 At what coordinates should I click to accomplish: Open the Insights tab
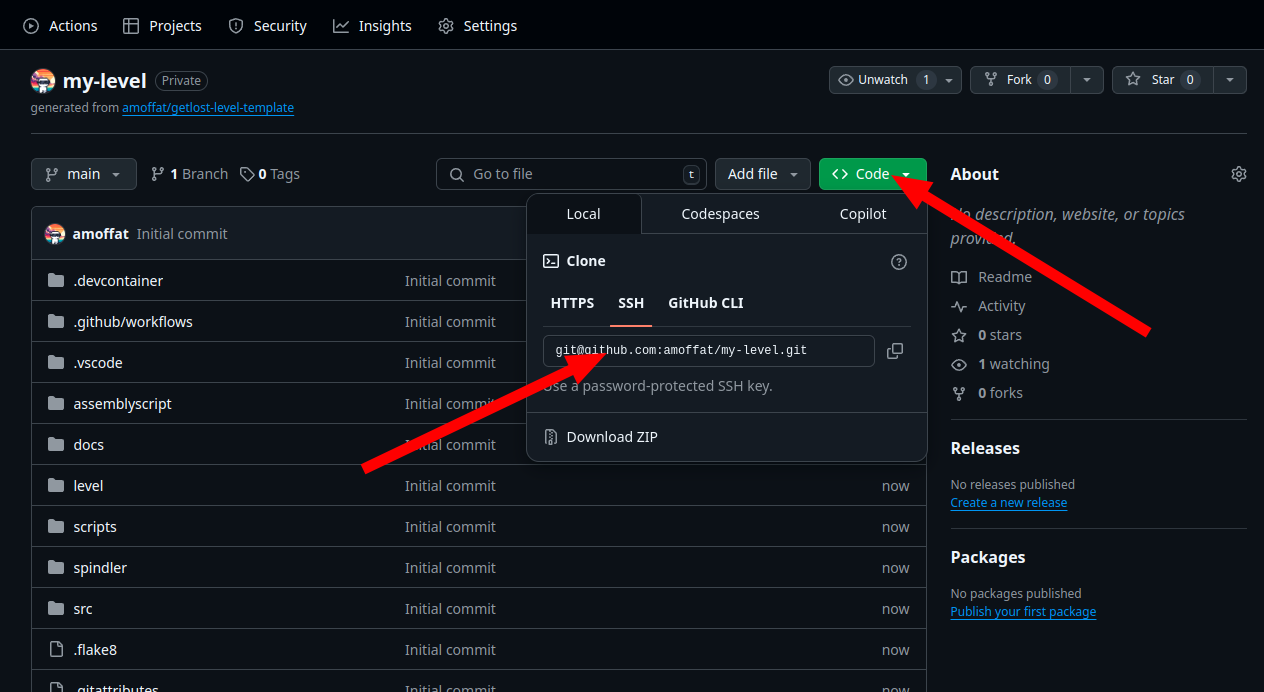tap(372, 26)
